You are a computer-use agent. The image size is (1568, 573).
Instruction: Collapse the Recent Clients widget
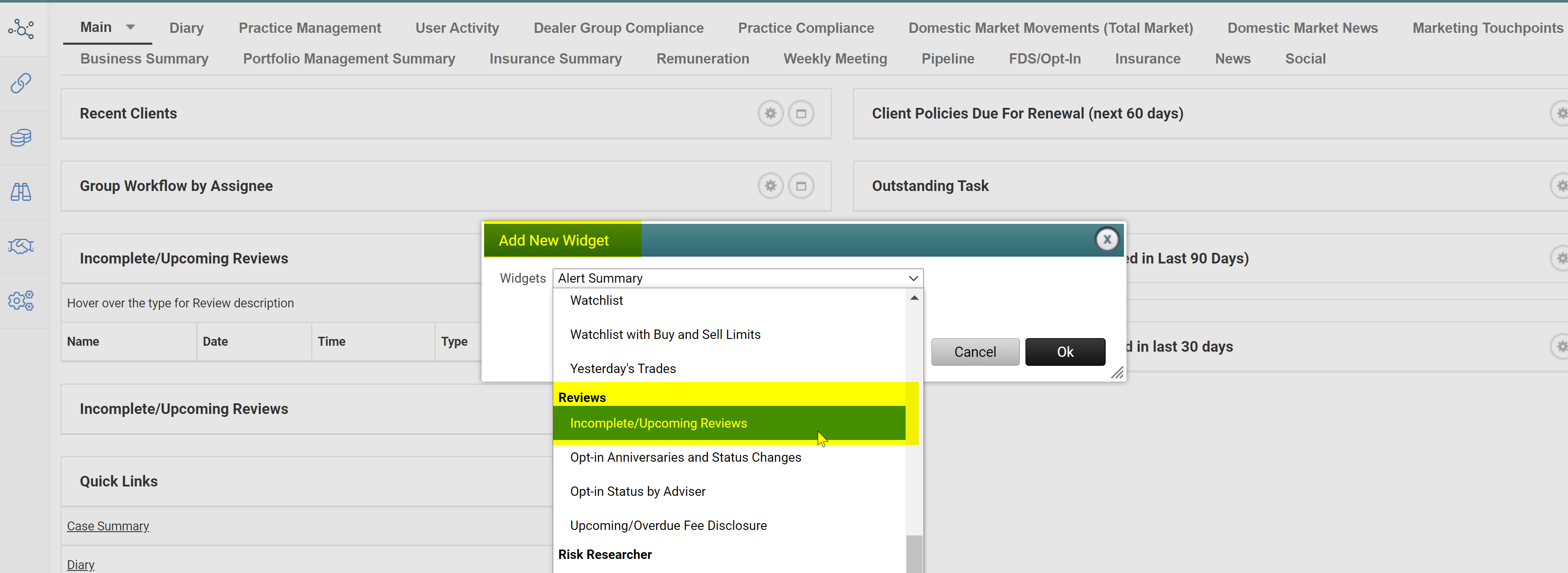pos(801,114)
